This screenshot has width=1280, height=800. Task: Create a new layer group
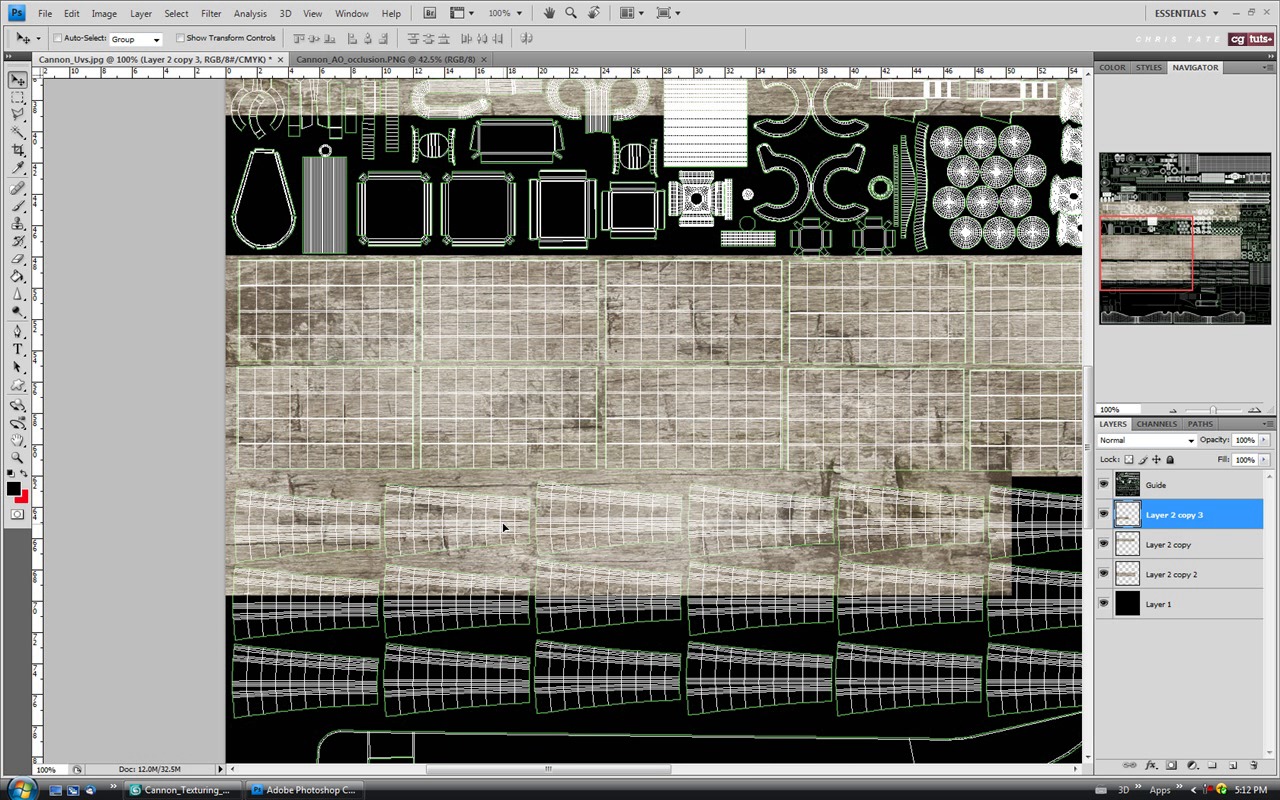pos(1212,765)
